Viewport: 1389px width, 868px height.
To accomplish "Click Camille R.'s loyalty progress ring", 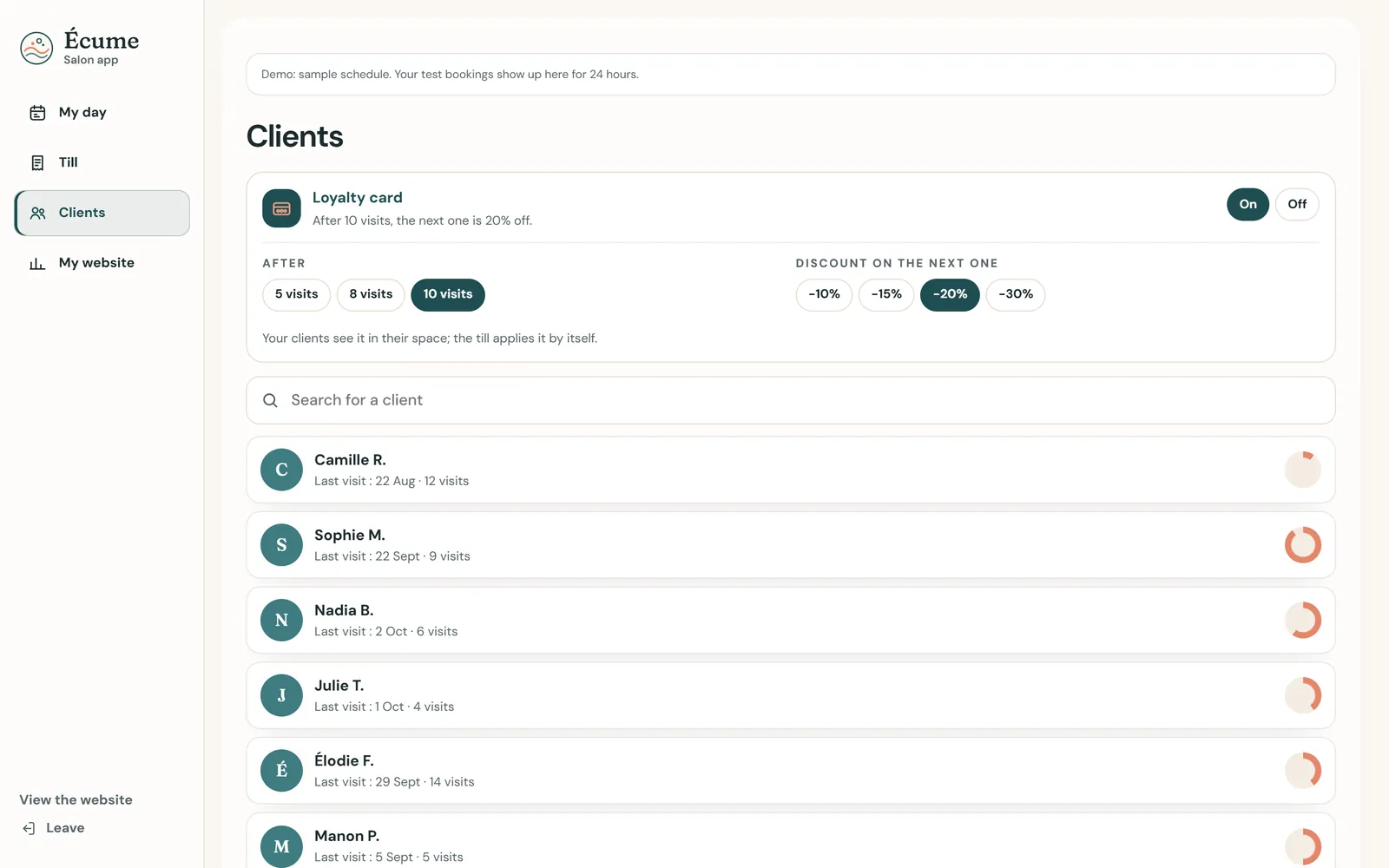I will (1303, 470).
